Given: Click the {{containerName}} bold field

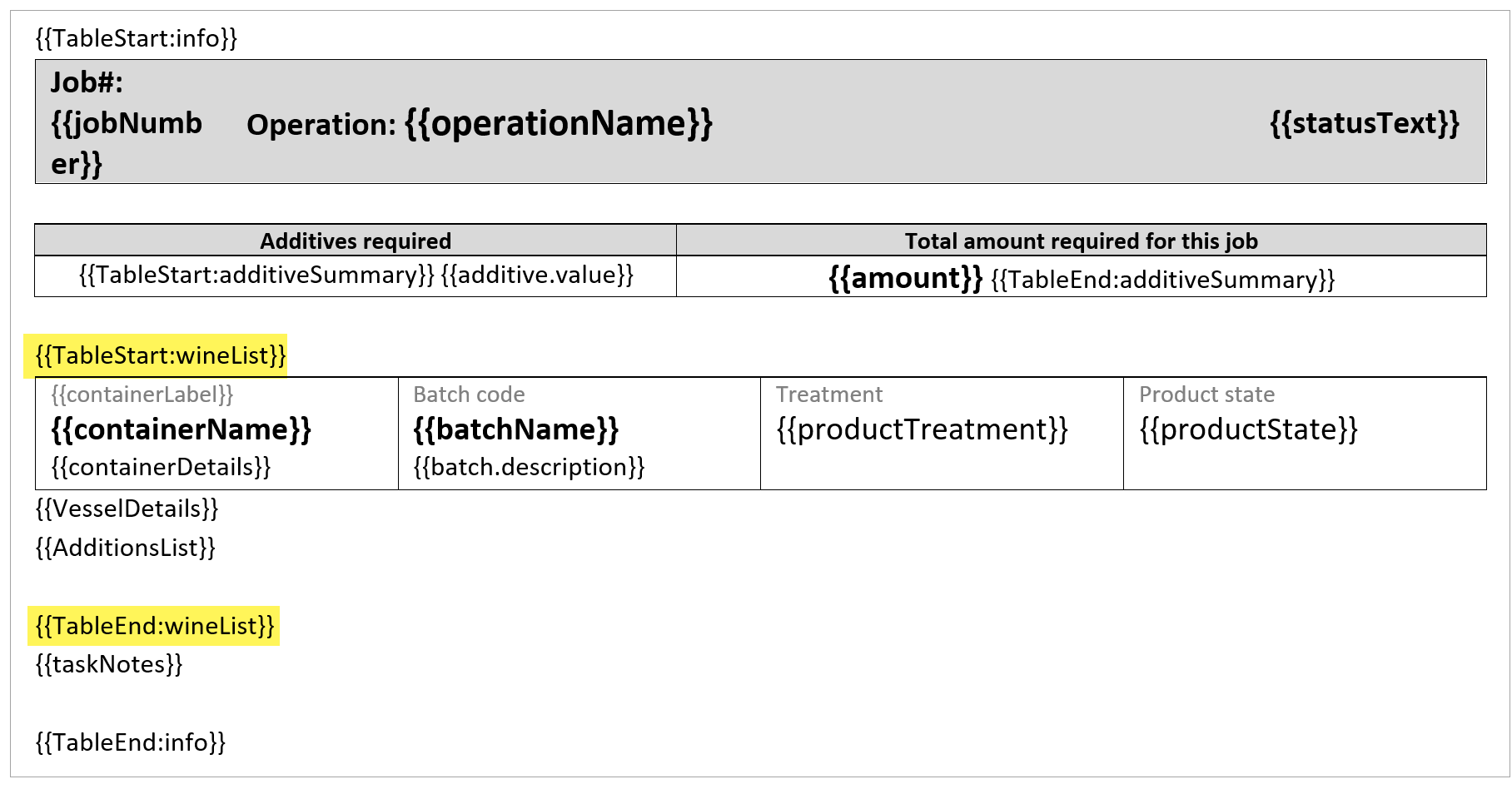Looking at the screenshot, I should 181,430.
